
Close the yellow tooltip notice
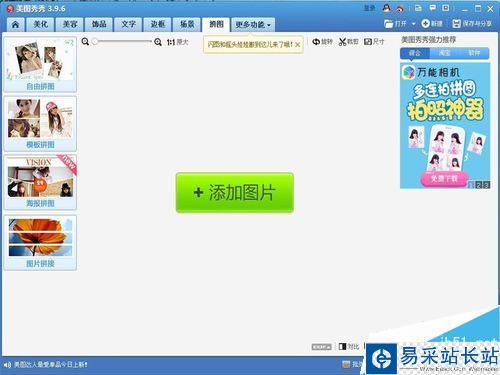[298, 44]
